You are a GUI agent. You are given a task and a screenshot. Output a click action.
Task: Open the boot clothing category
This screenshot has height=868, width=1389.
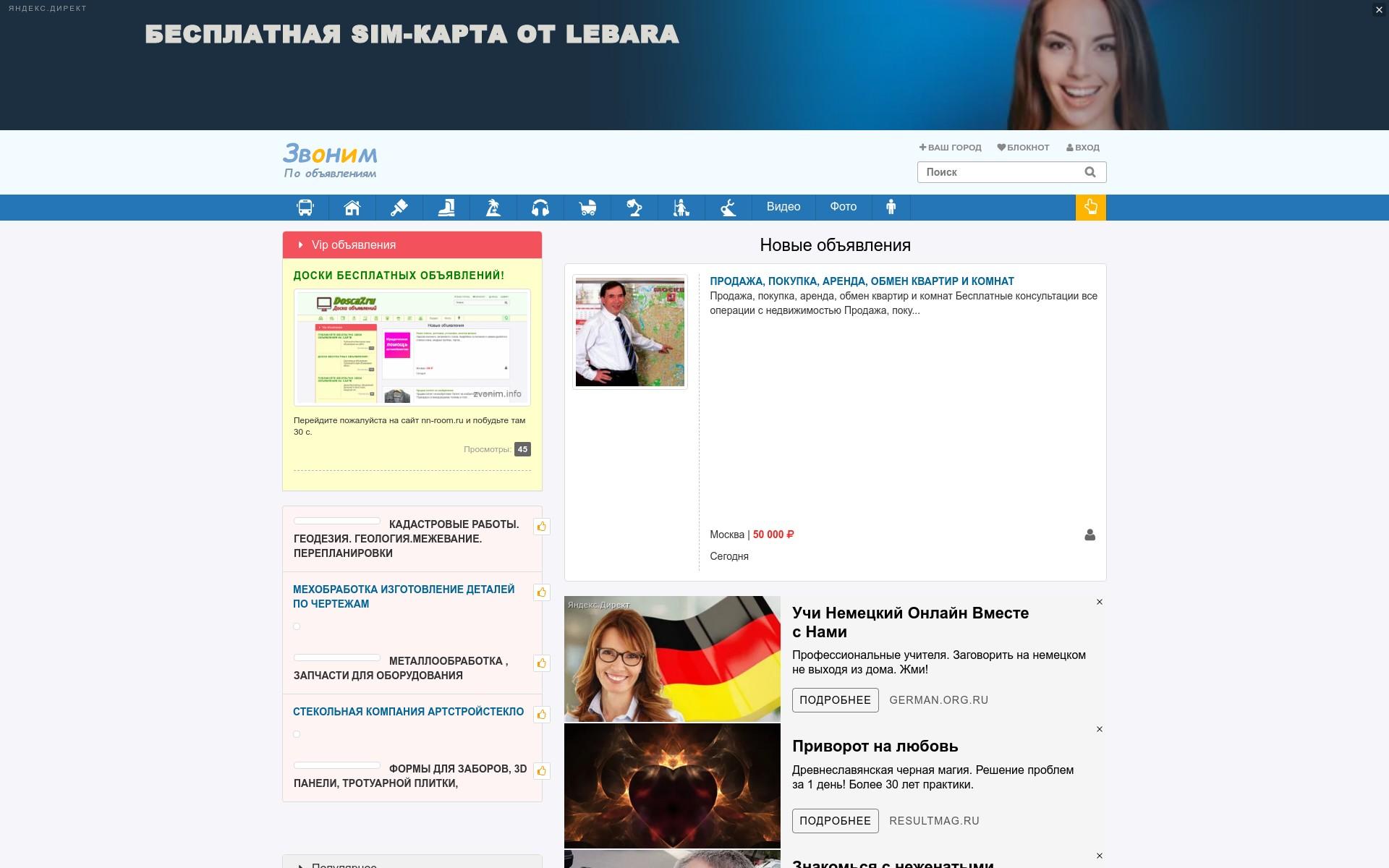(446, 208)
